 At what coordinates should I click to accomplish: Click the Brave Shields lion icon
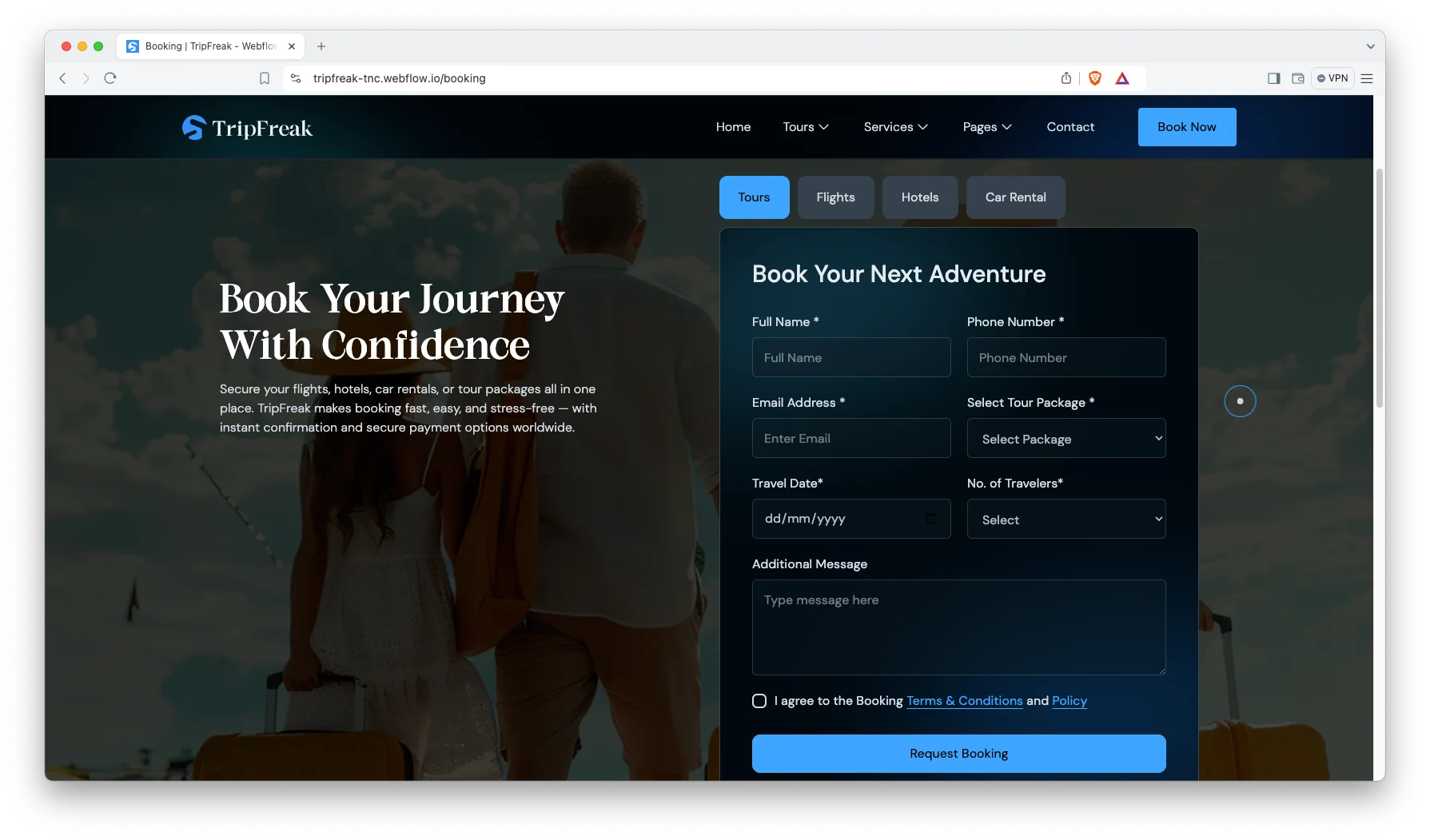(x=1095, y=78)
